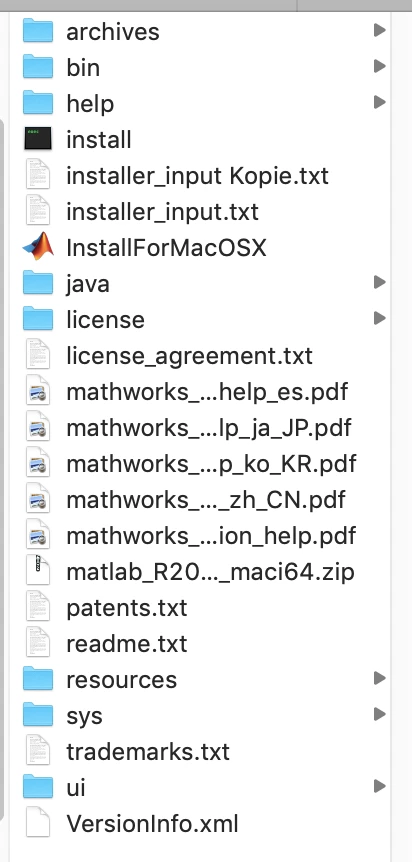The height and width of the screenshot is (862, 412).
Task: Click the mathworks zh_CN.pdf file icon
Action: coord(38,499)
